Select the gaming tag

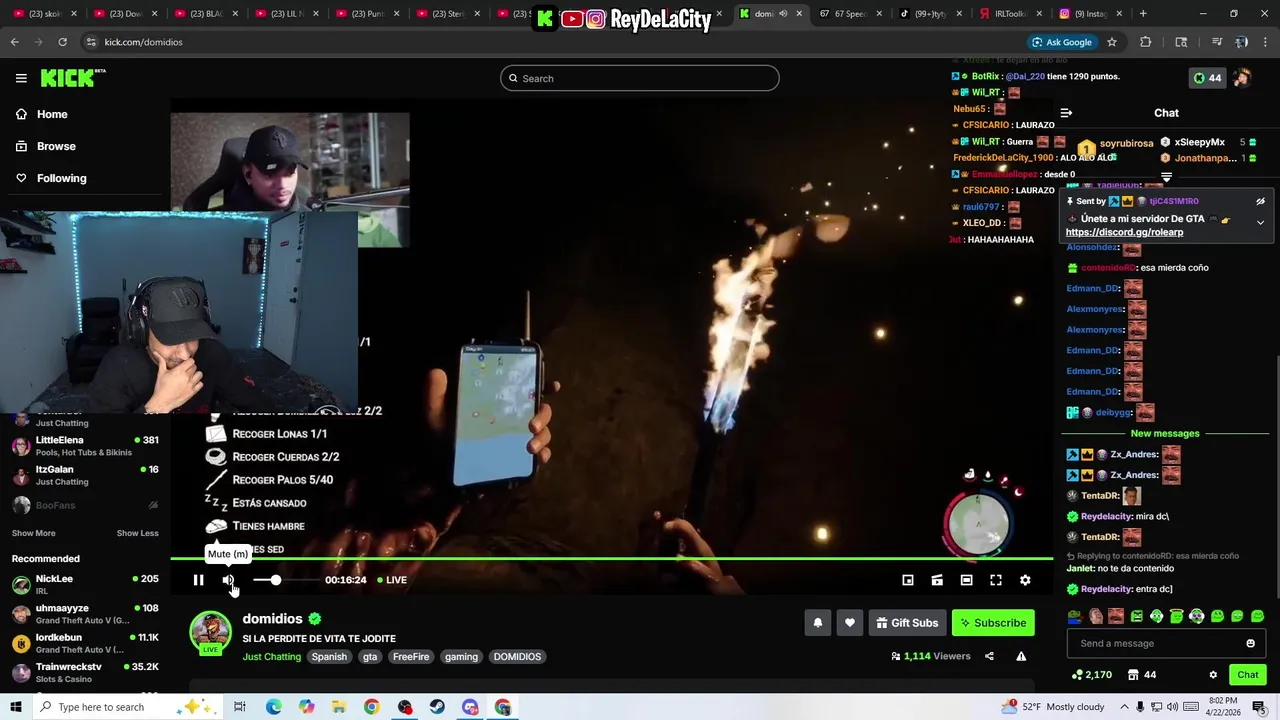461,657
